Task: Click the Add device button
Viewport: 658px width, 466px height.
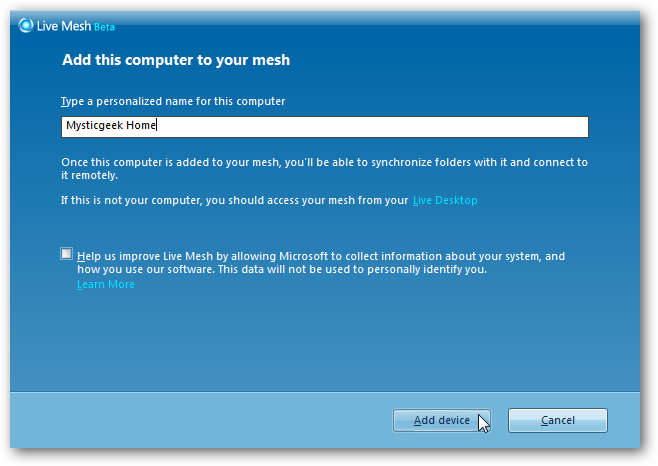Action: [441, 420]
